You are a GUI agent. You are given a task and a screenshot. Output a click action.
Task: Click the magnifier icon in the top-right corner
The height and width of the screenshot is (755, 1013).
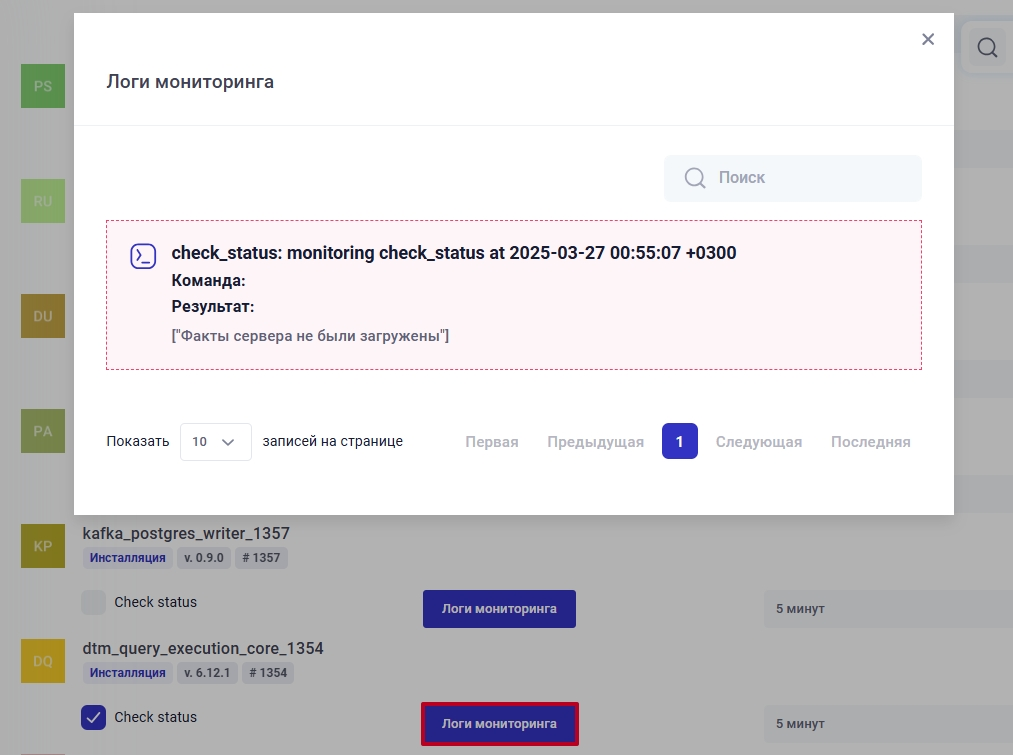pos(988,47)
